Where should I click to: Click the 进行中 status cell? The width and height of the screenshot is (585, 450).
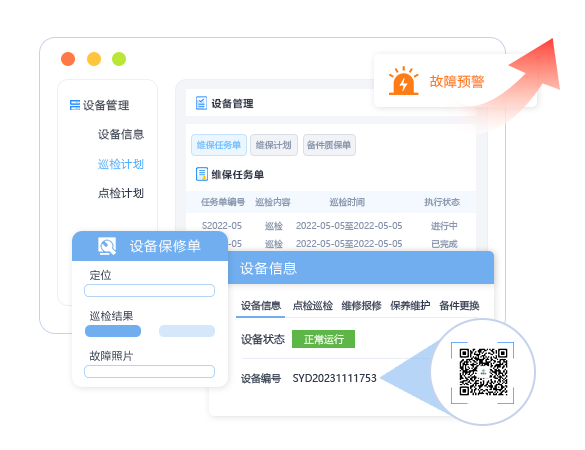pos(444,226)
